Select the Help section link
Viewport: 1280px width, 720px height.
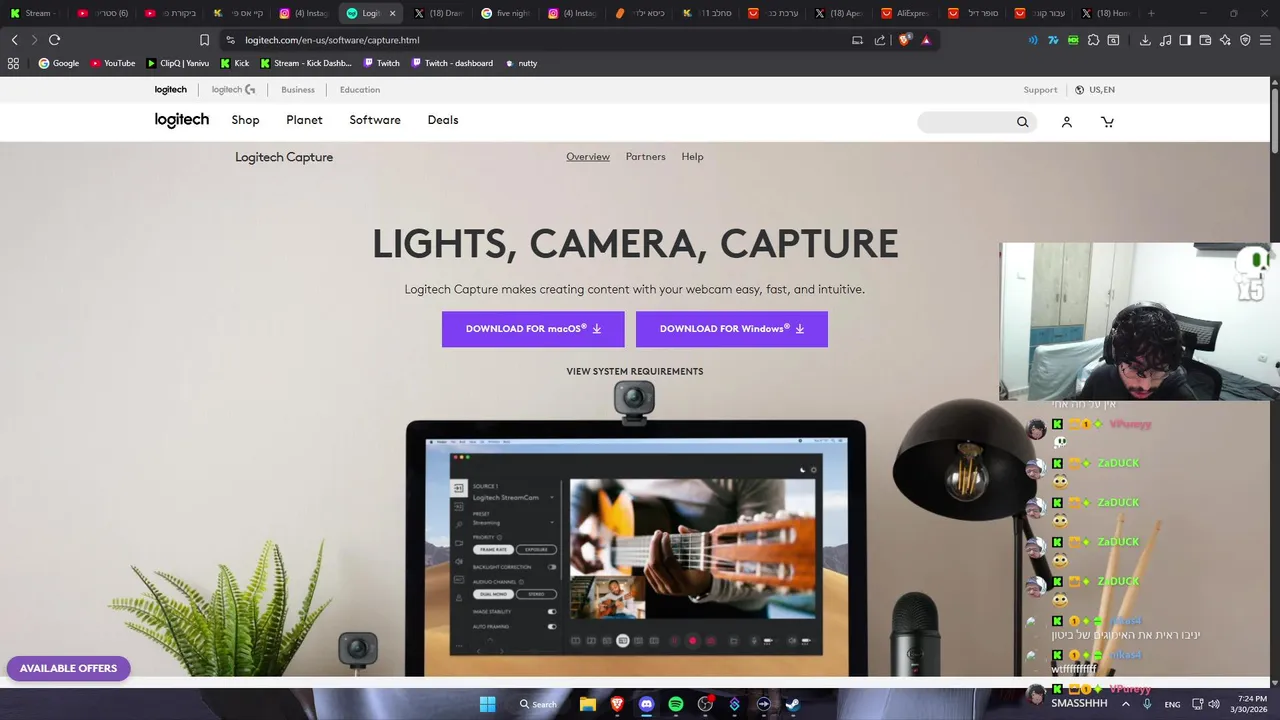(692, 157)
